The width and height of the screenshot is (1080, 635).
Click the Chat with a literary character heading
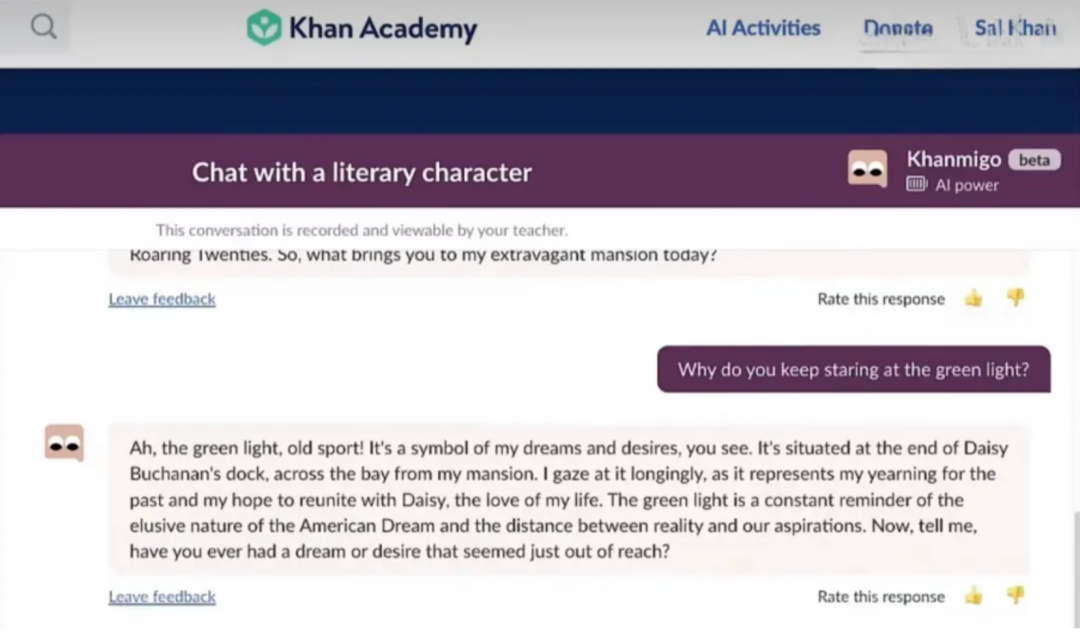pyautogui.click(x=362, y=172)
